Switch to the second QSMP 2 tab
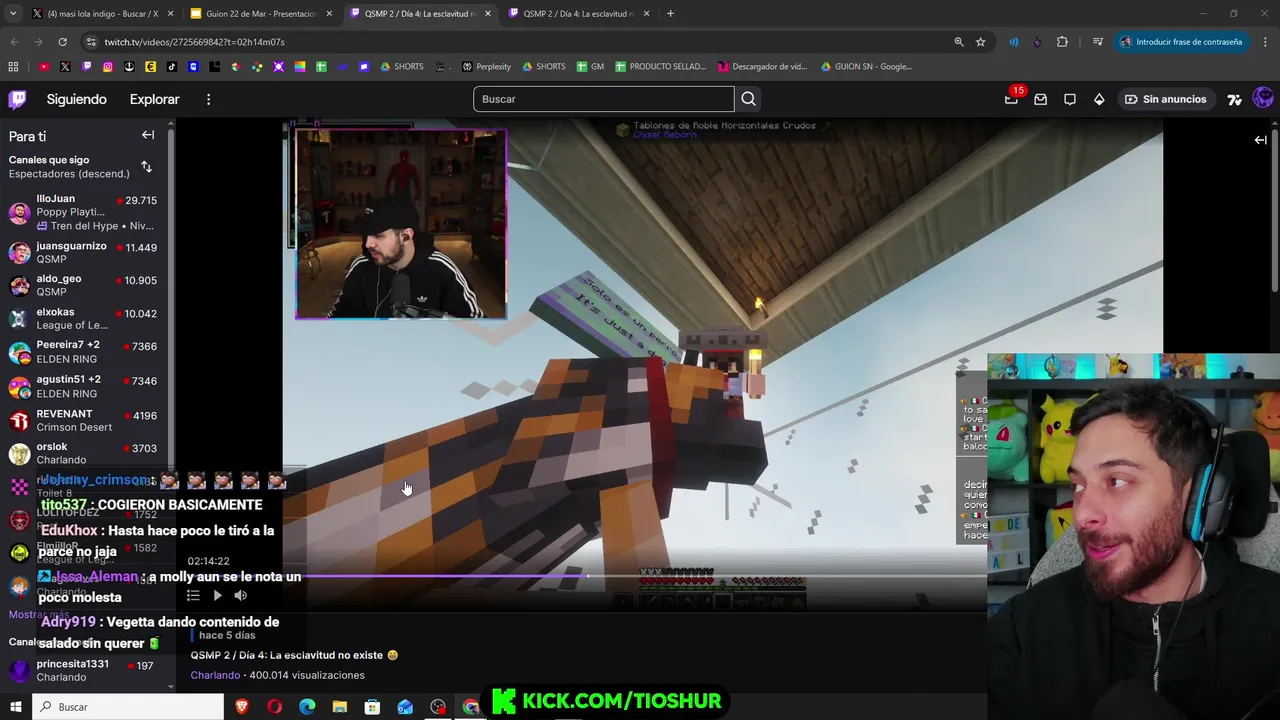 (x=577, y=14)
